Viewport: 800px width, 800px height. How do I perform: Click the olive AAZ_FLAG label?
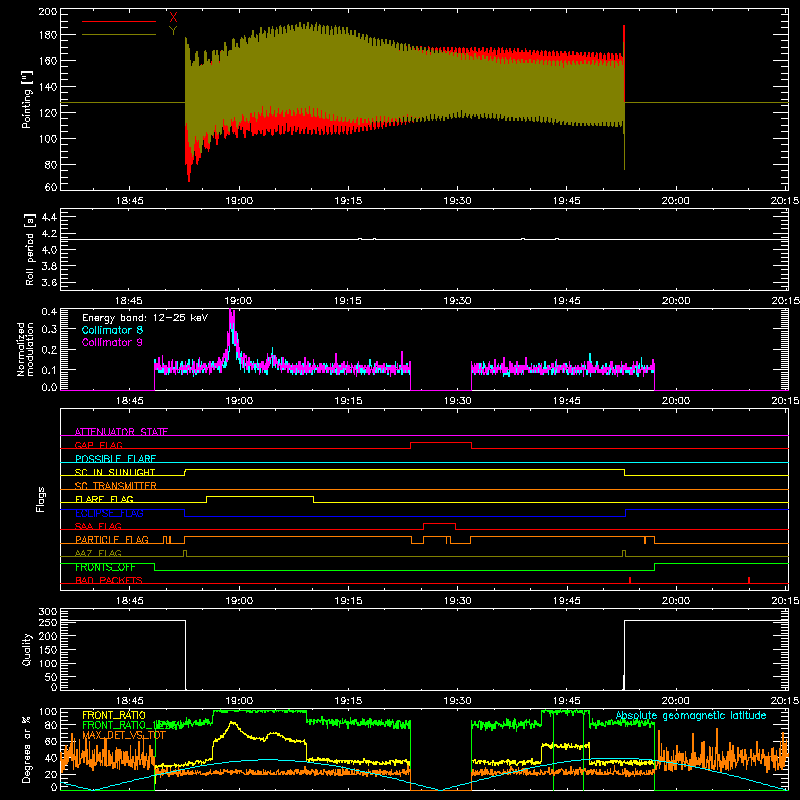(x=98, y=553)
